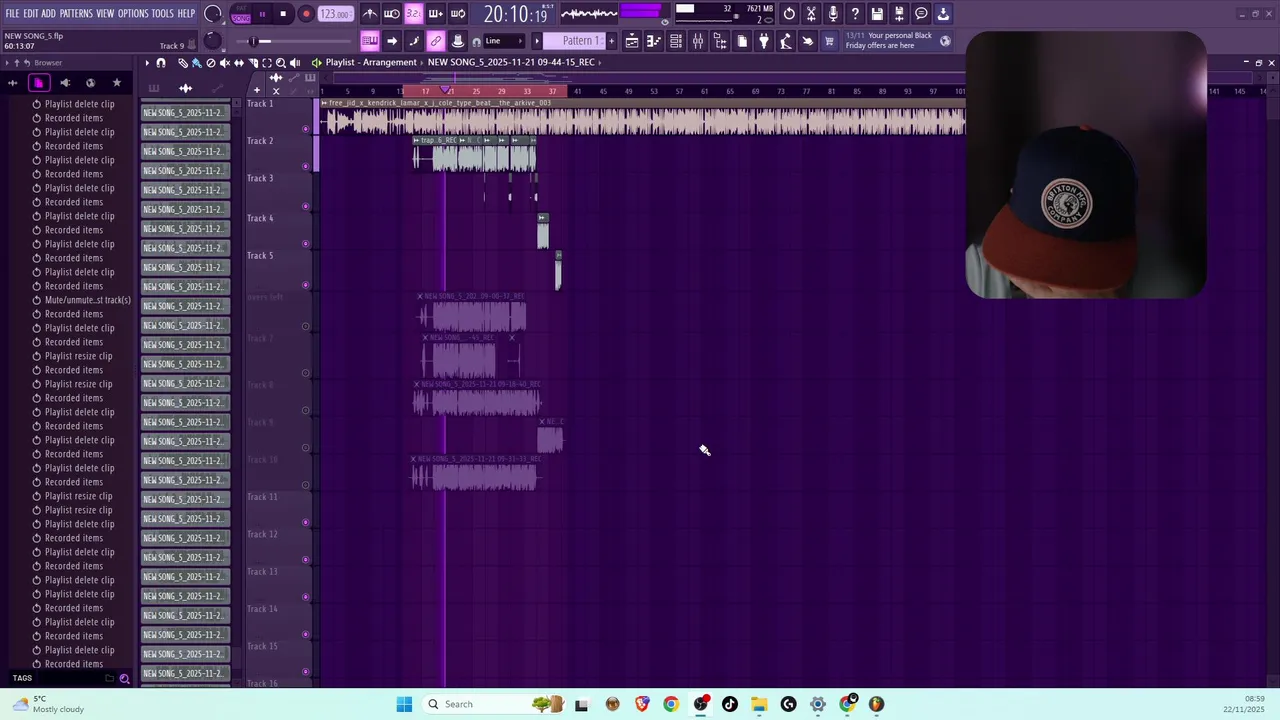1280x720 pixels.
Task: Open Windows Start button
Action: 404,704
